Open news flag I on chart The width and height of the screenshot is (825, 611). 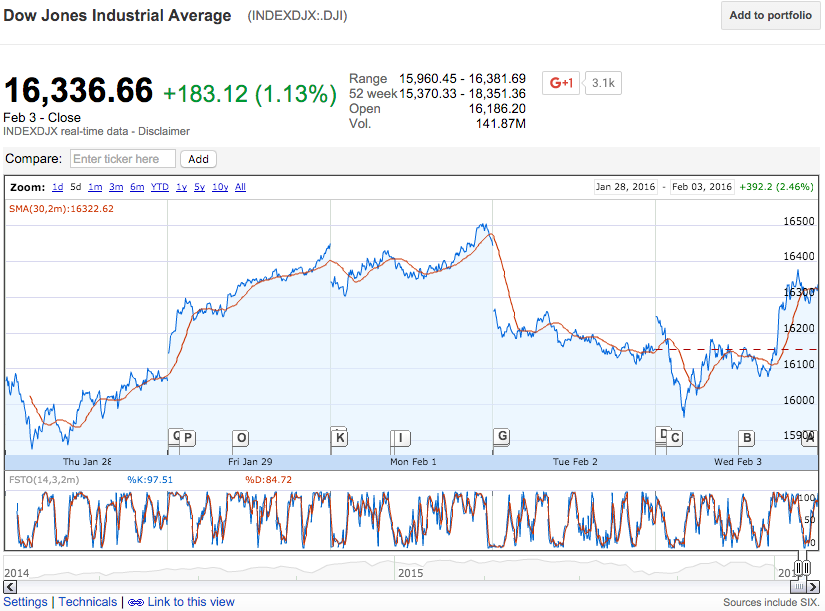[401, 438]
